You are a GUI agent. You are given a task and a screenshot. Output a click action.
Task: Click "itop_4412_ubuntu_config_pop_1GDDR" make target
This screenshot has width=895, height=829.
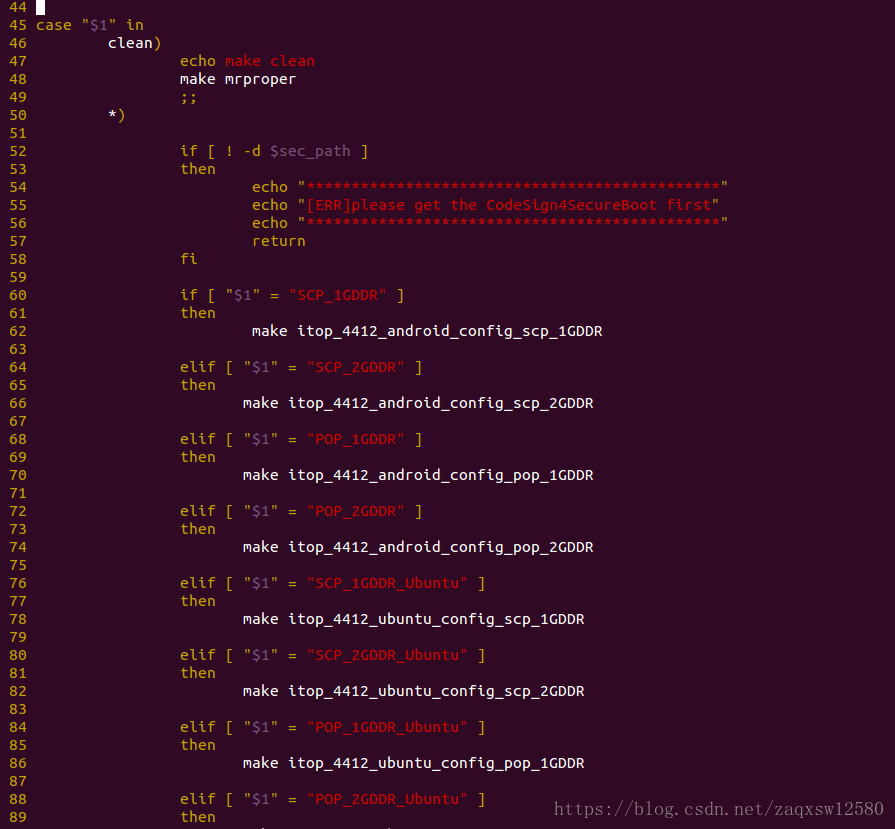coord(436,763)
